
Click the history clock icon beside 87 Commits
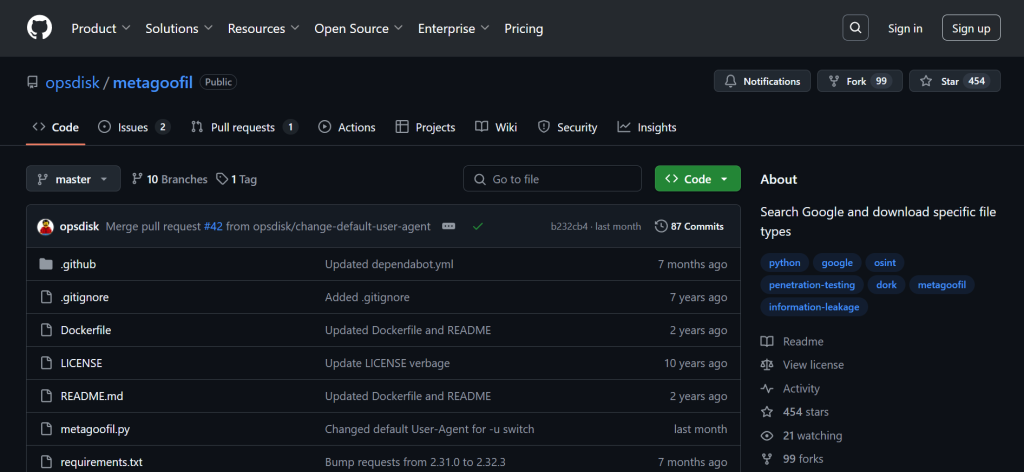coord(661,227)
